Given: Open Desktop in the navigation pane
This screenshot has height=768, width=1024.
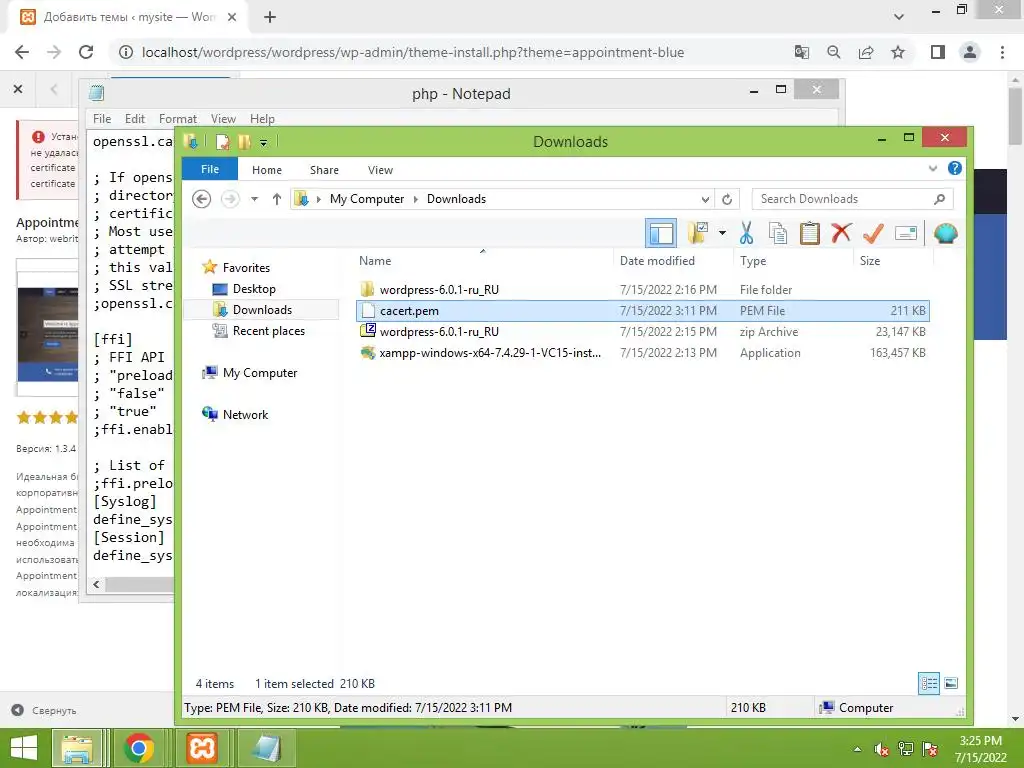Looking at the screenshot, I should click(254, 289).
